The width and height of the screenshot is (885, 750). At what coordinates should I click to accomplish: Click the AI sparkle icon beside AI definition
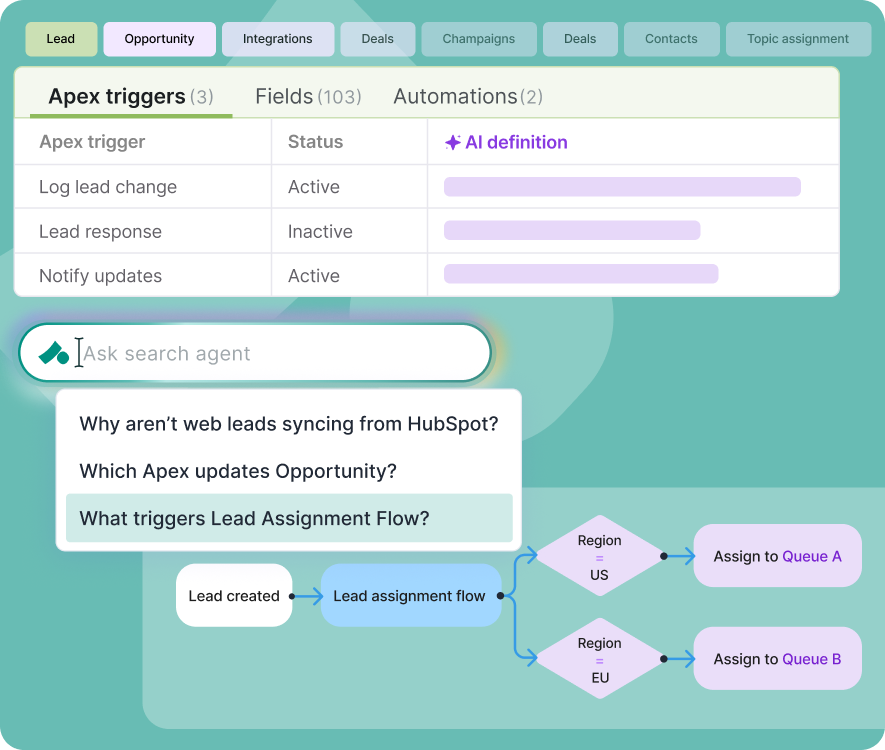pos(452,141)
